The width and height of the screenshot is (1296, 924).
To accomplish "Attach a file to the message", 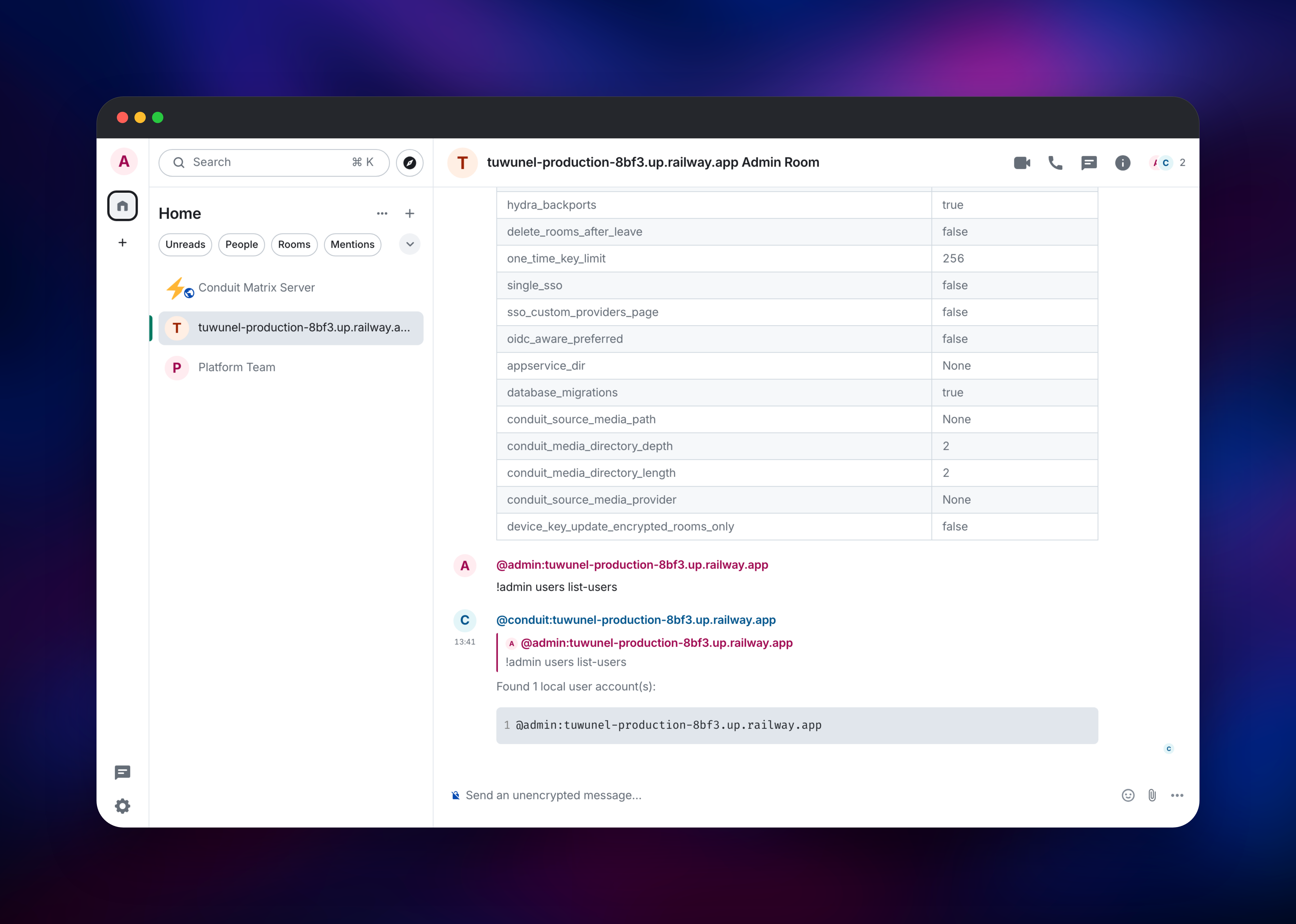I will click(1152, 795).
